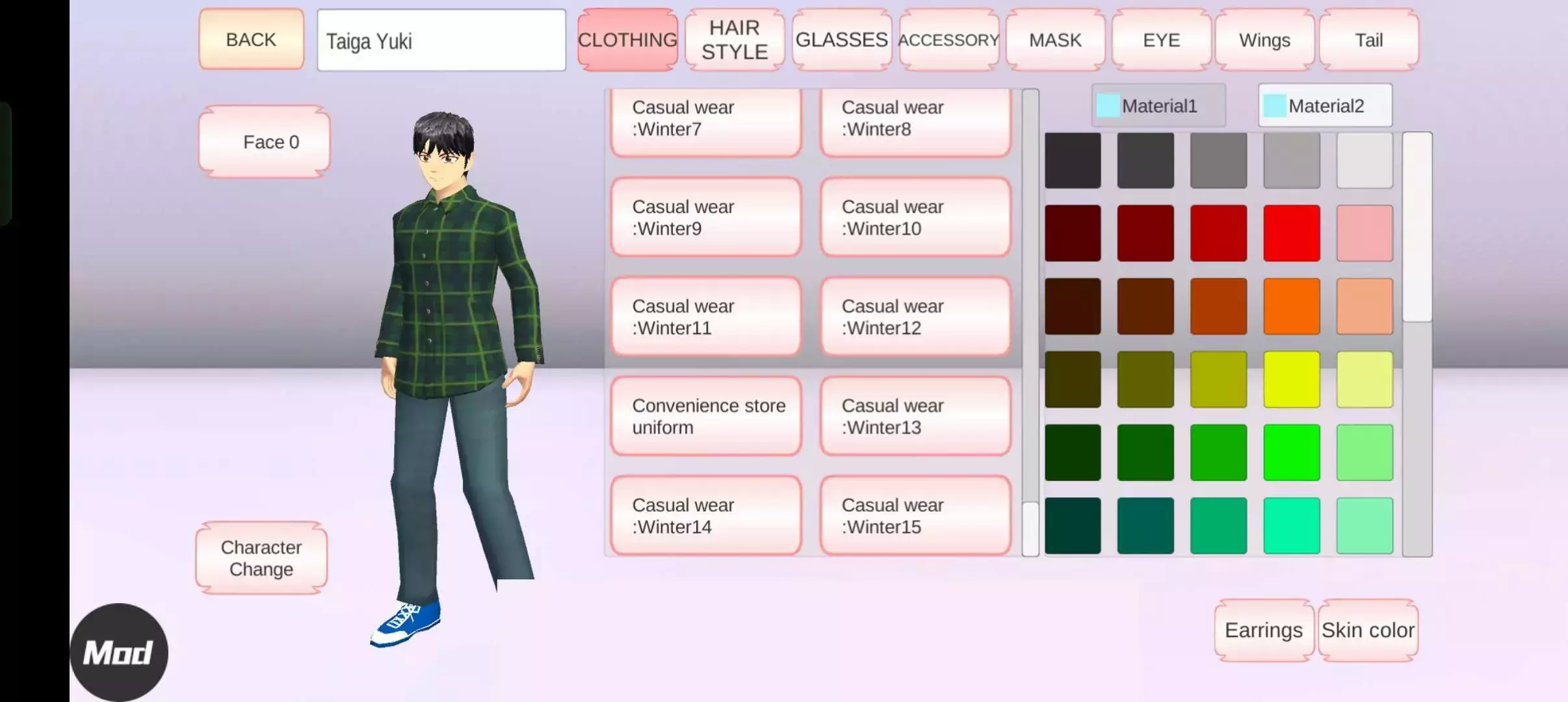Select the Material2 color toggle
This screenshot has width=1568, height=702.
click(1325, 105)
